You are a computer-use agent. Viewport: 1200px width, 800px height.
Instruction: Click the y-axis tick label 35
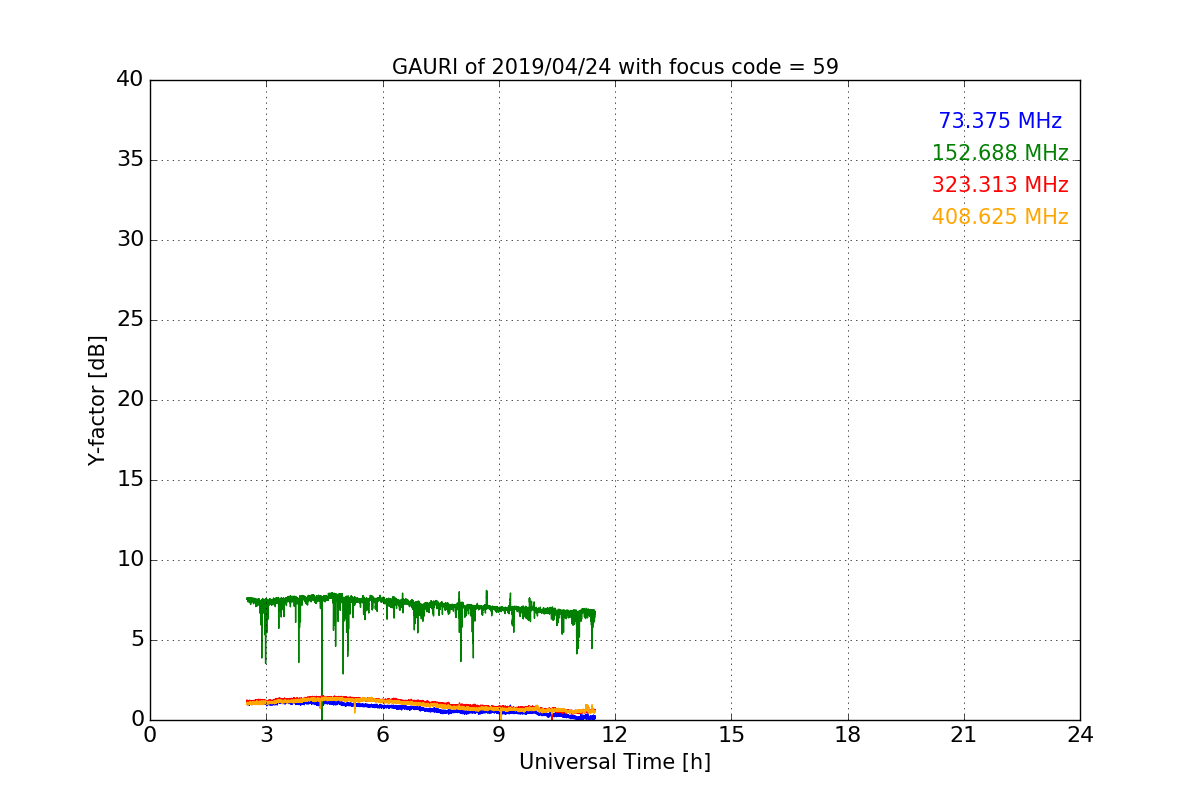130,160
